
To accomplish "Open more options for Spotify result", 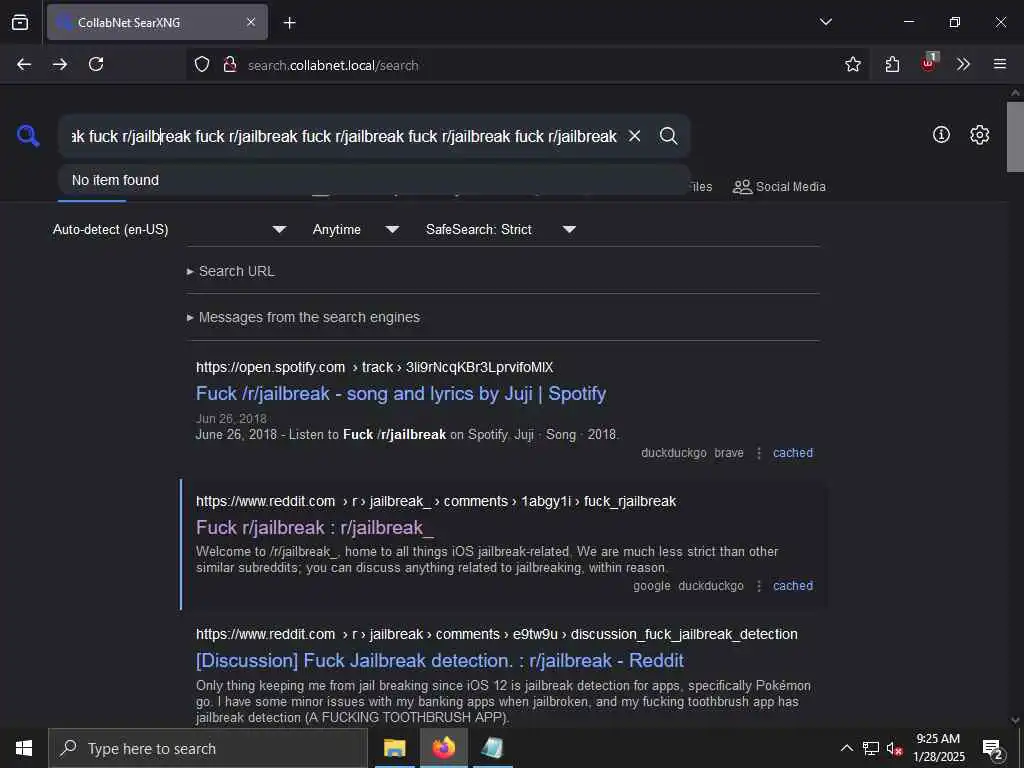I will [x=759, y=453].
